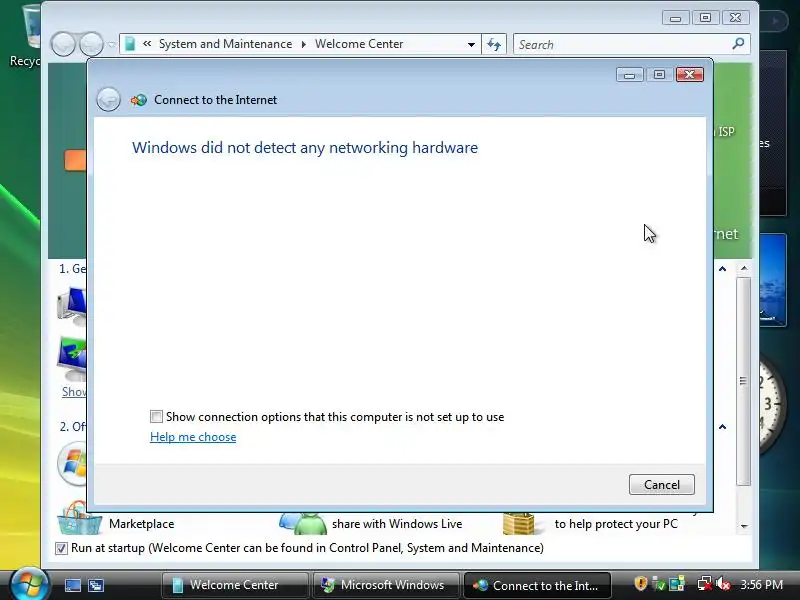800x600 pixels.
Task: Collapse the Offers section chevron
Action: tap(722, 427)
